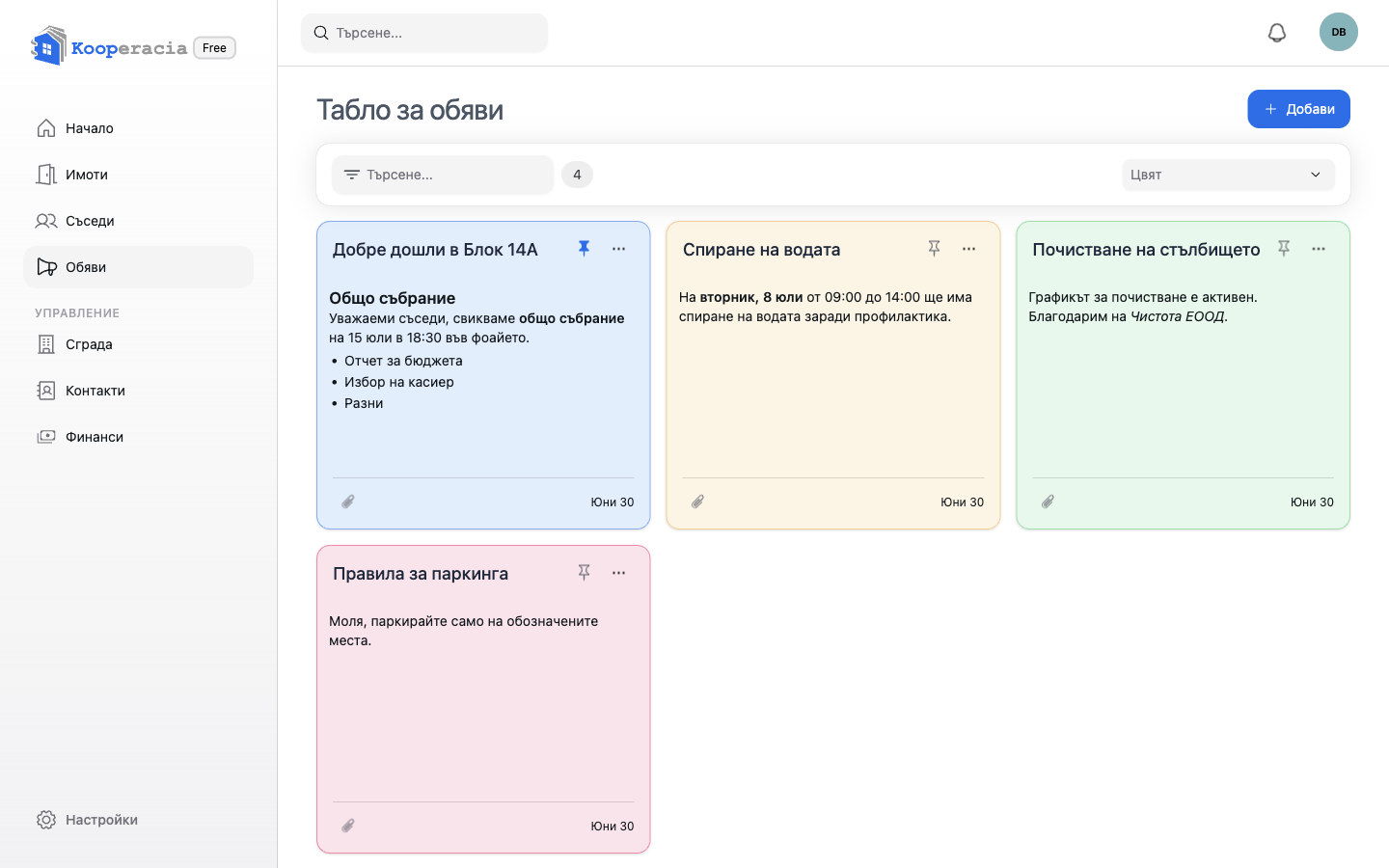Open the 'Спиране на водата' note title
The height and width of the screenshot is (868, 1389).
[x=761, y=250]
